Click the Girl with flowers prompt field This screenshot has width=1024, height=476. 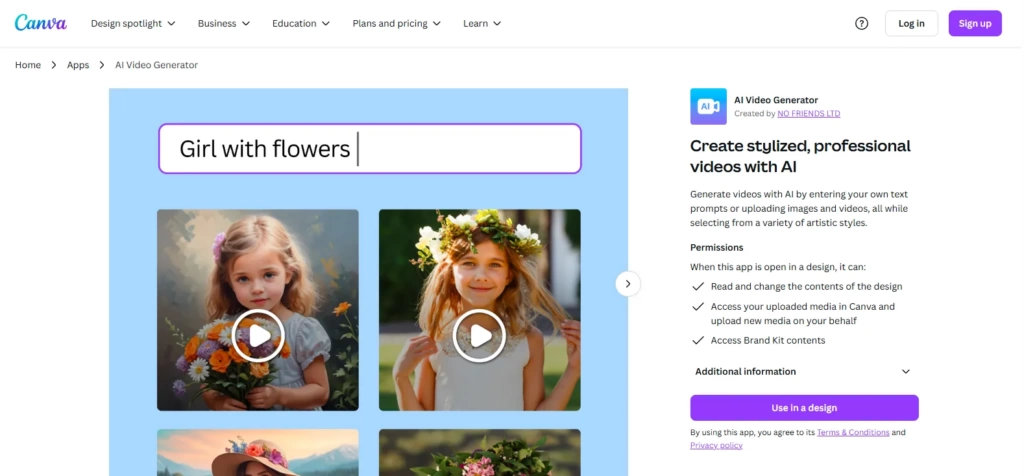tap(370, 149)
